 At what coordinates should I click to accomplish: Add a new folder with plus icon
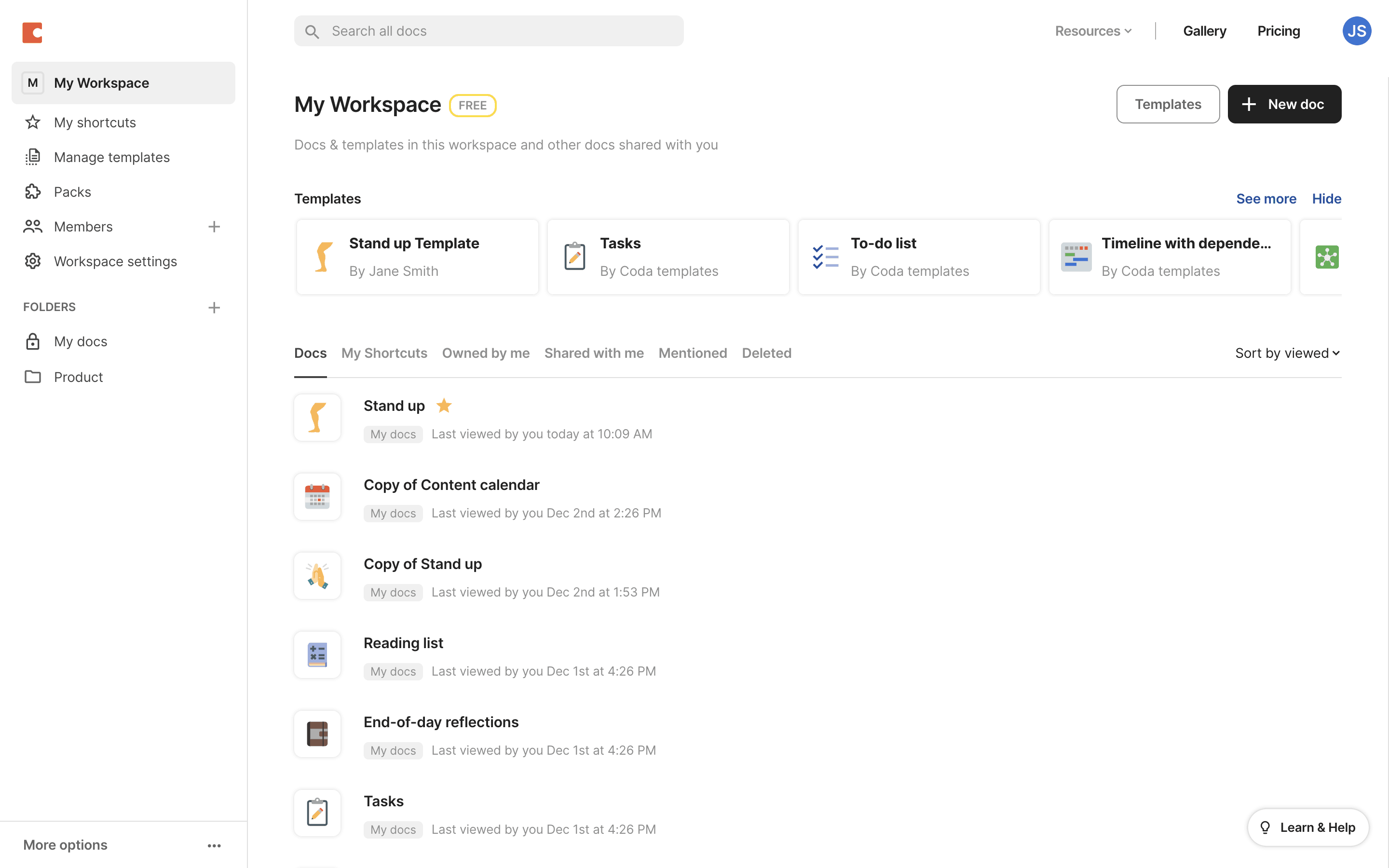[x=214, y=308]
